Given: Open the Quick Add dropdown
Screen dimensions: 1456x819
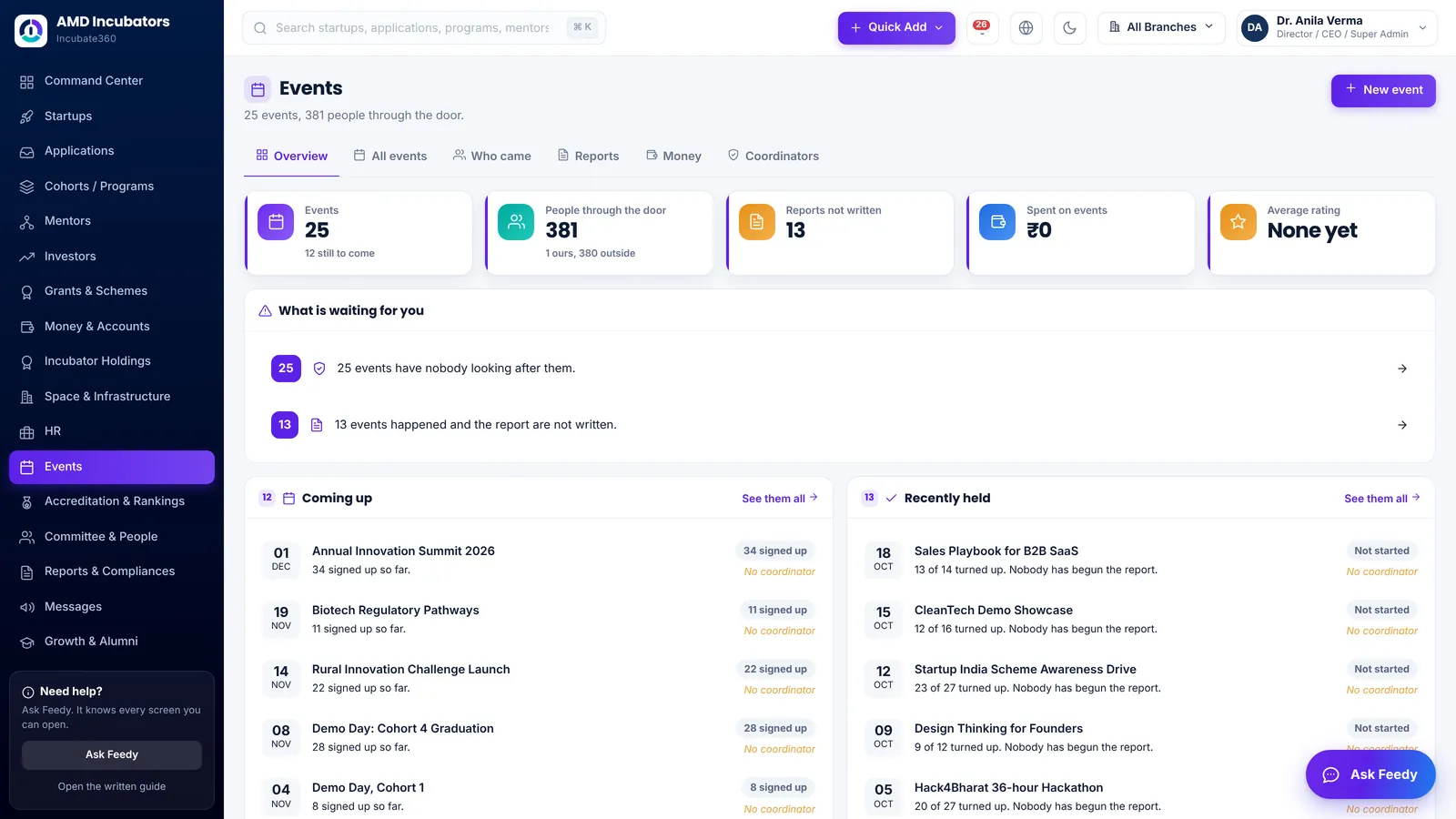Looking at the screenshot, I should pos(896,27).
